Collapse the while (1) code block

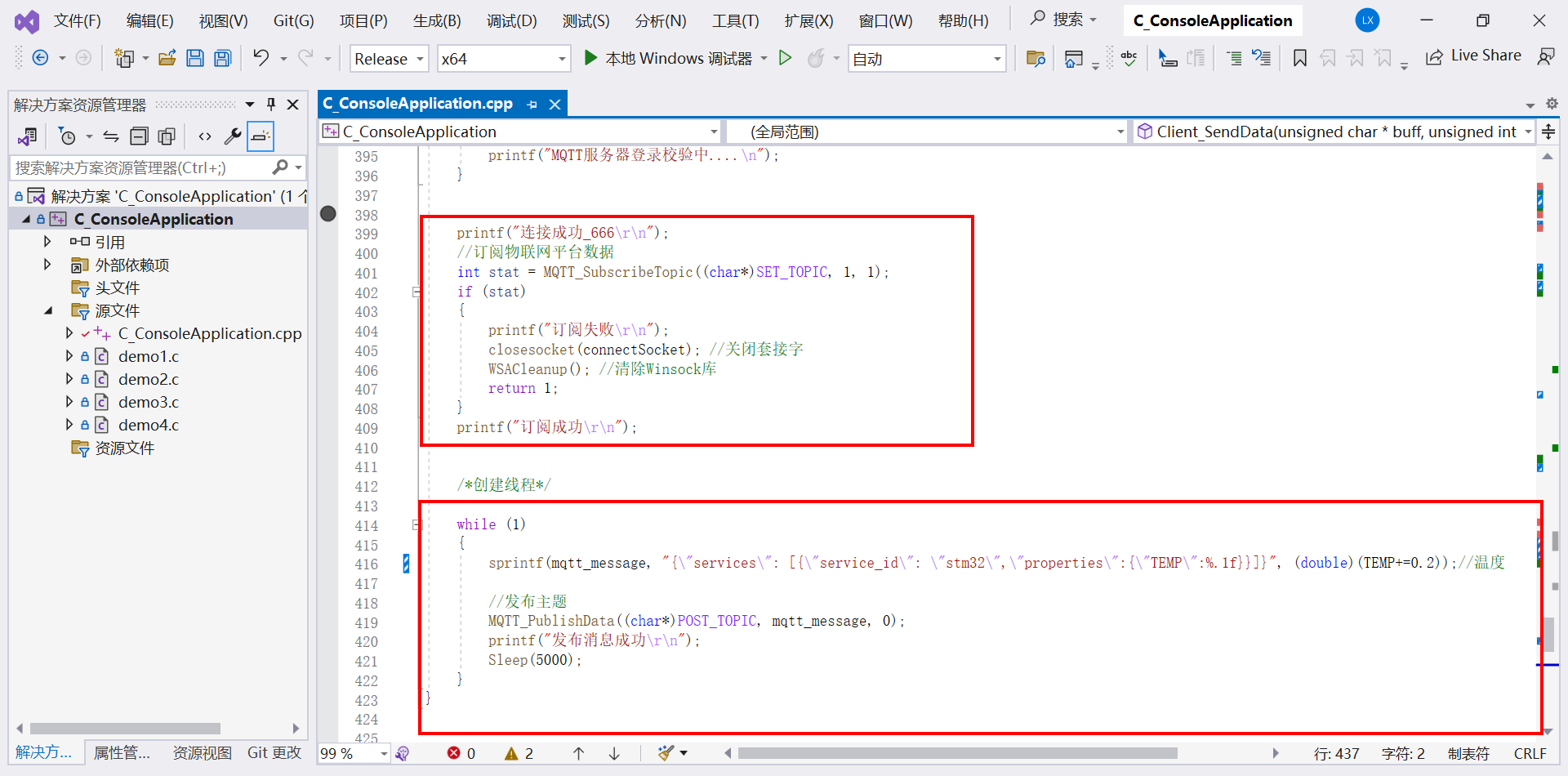(x=416, y=524)
